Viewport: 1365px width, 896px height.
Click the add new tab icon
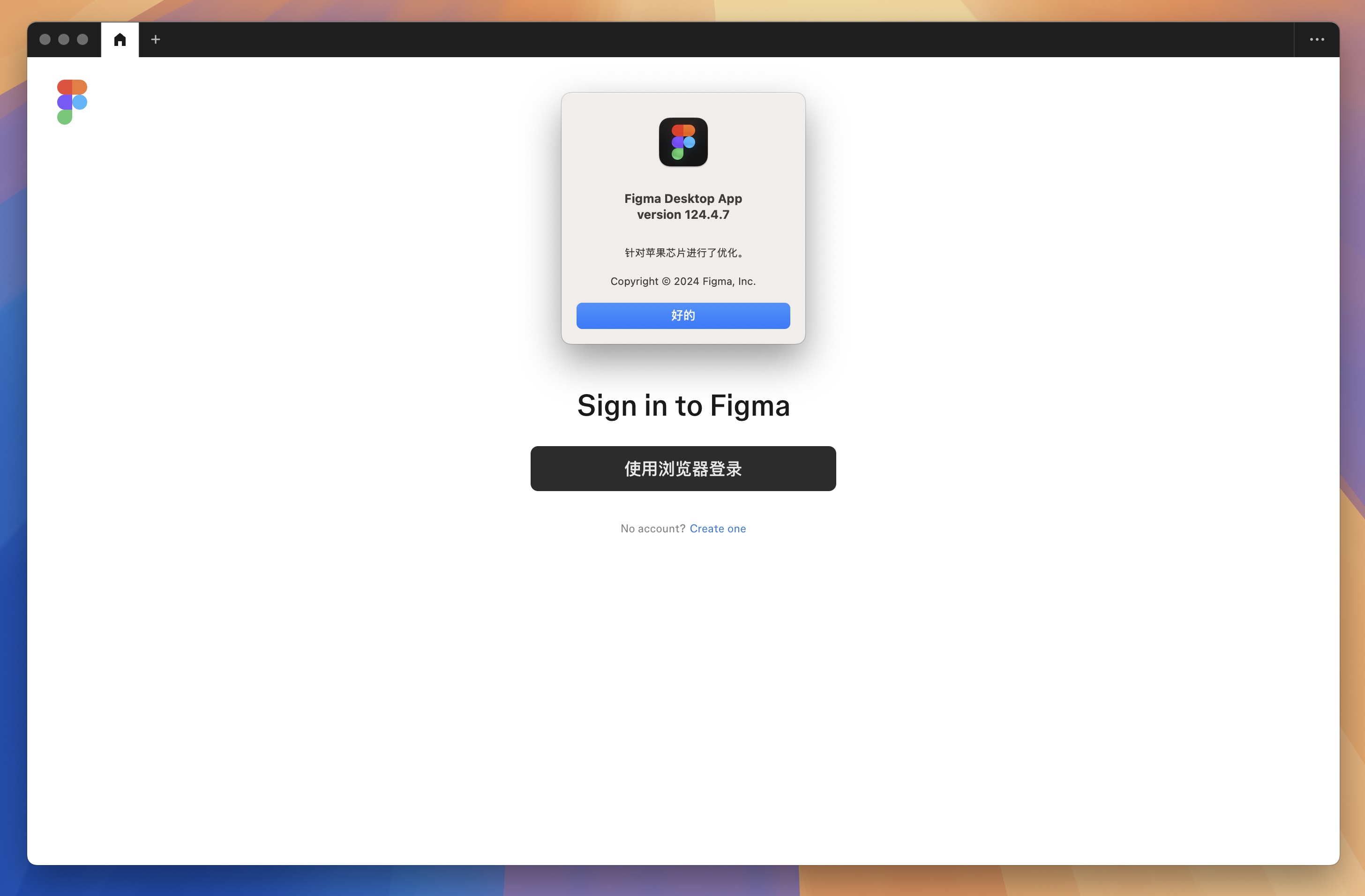pos(155,39)
